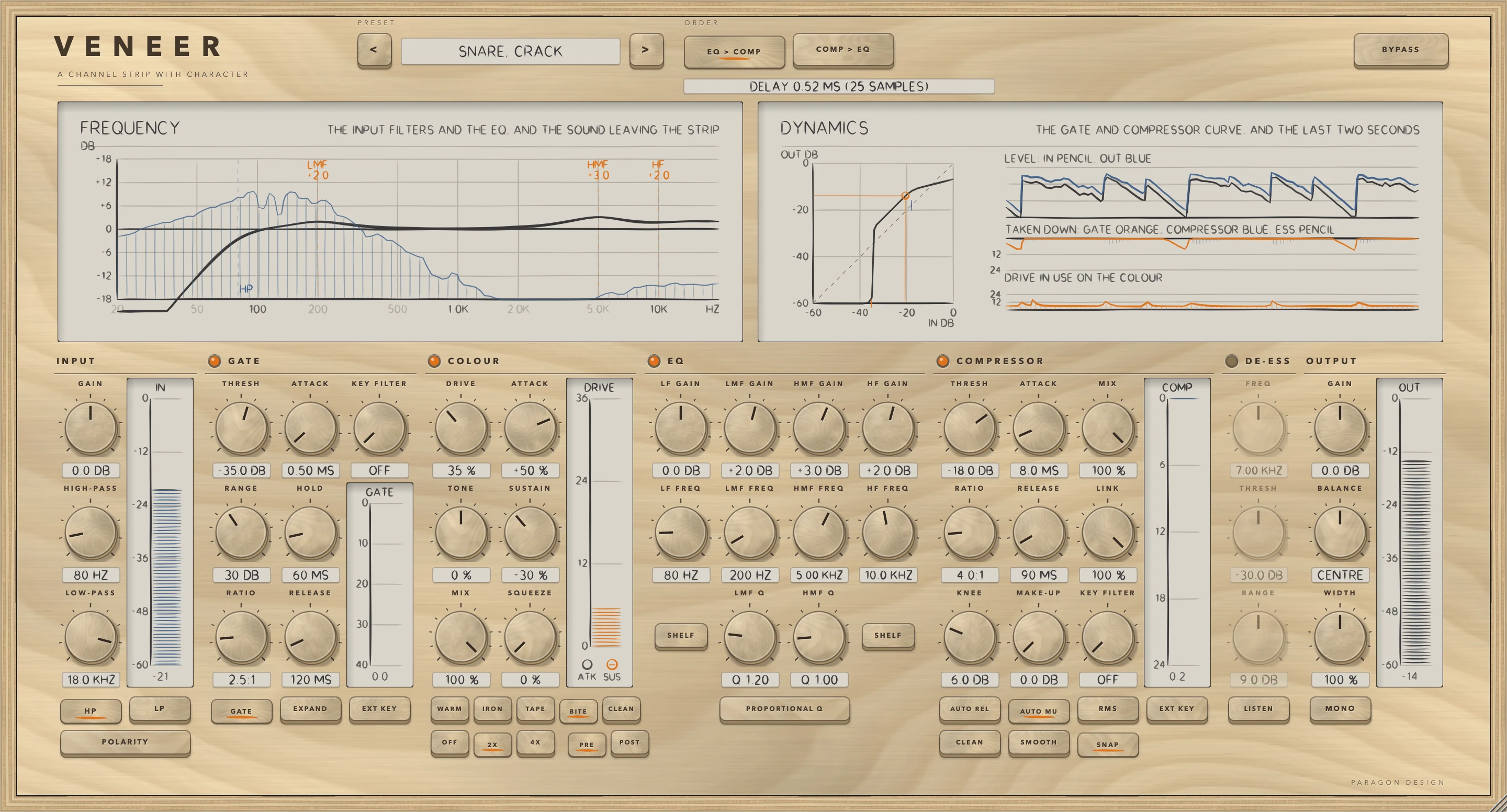Click the compressor MAKE-UP value 0.0 DB
This screenshot has width=1507, height=812.
click(1038, 680)
